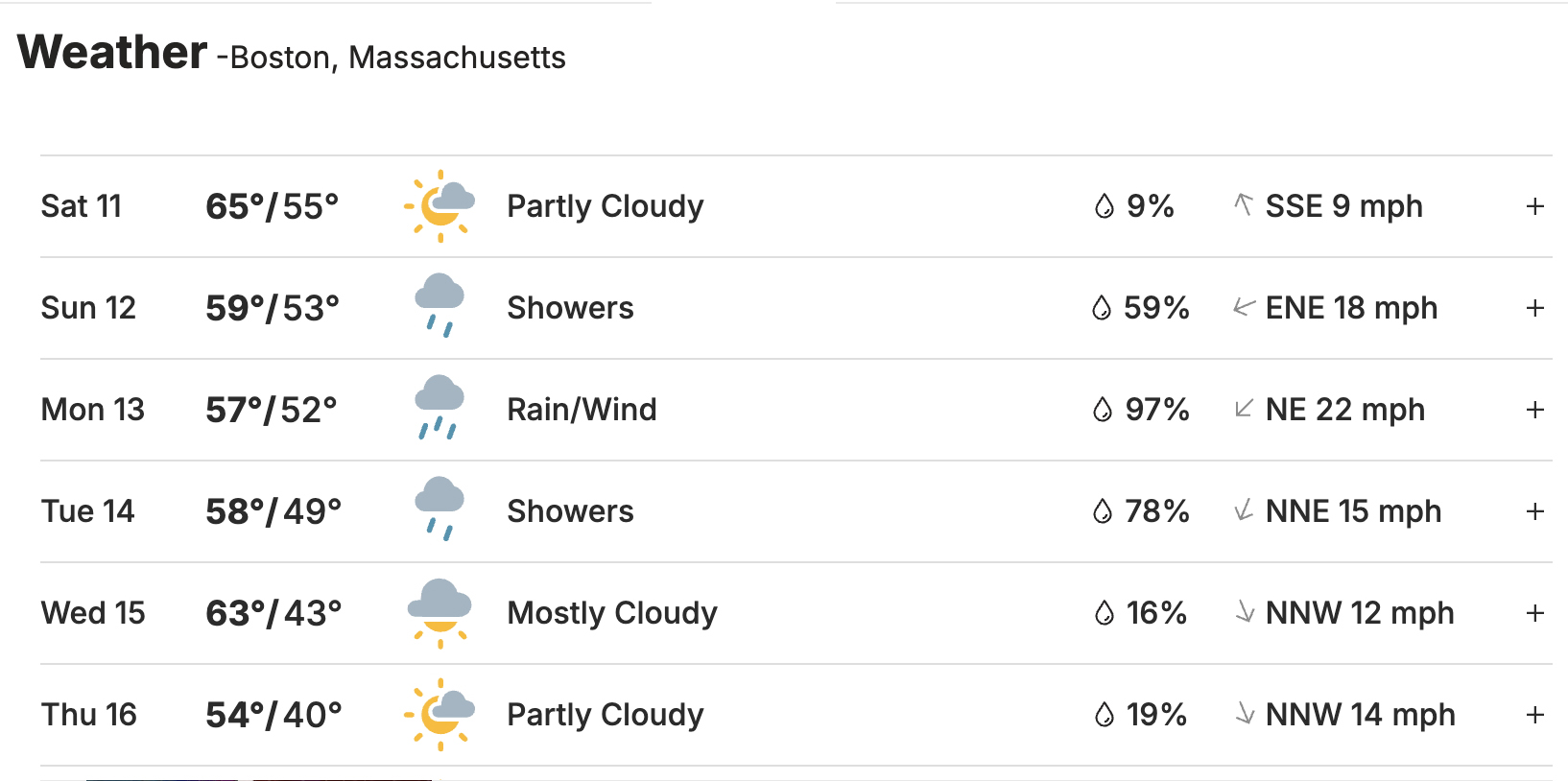Screen dimensions: 1568x781
Task: Select the Tue 14 day label
Action: [x=87, y=511]
